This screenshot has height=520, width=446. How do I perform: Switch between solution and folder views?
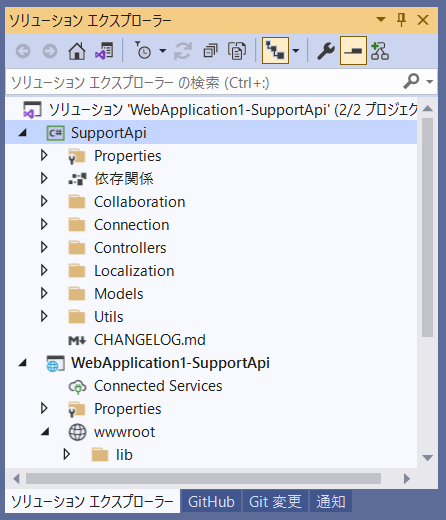coord(104,51)
